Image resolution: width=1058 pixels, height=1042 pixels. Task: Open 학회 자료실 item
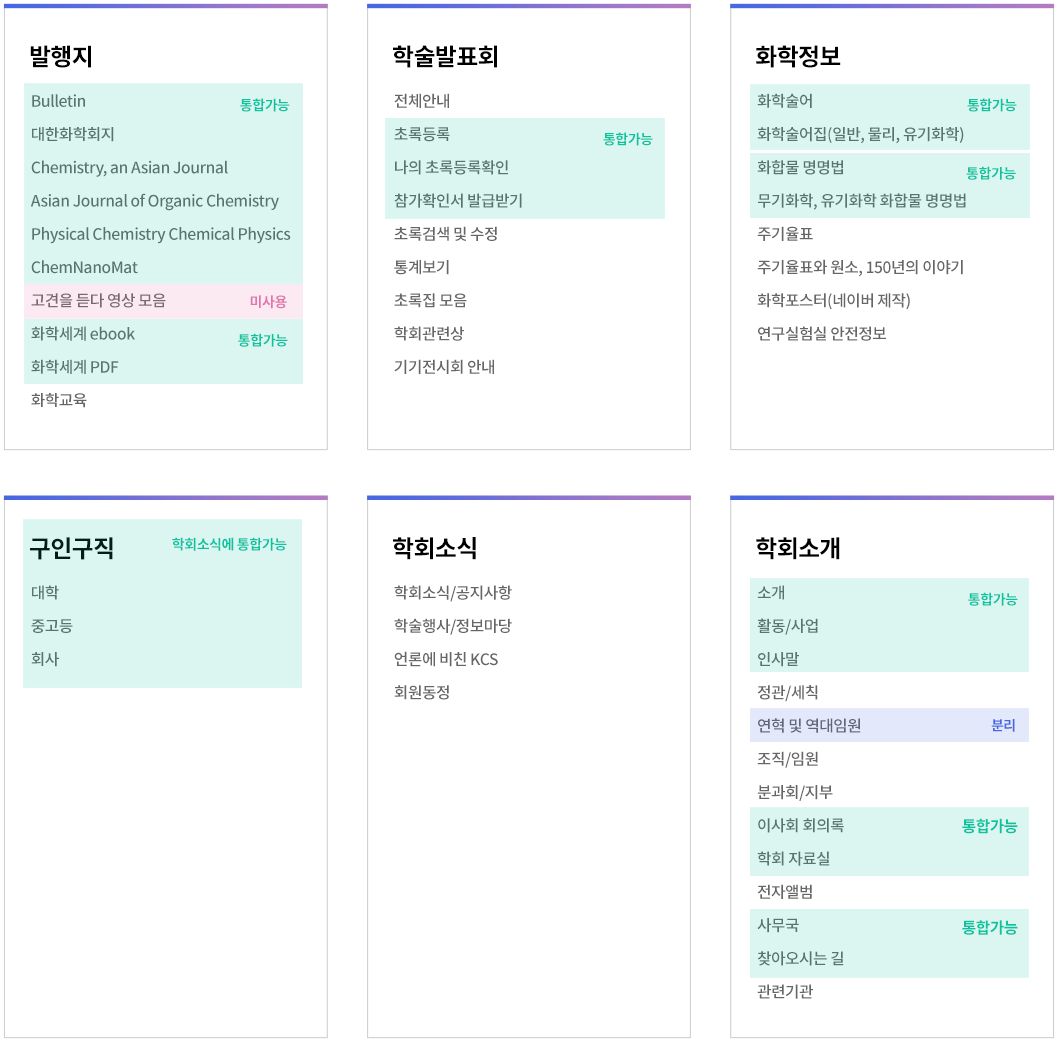click(794, 858)
